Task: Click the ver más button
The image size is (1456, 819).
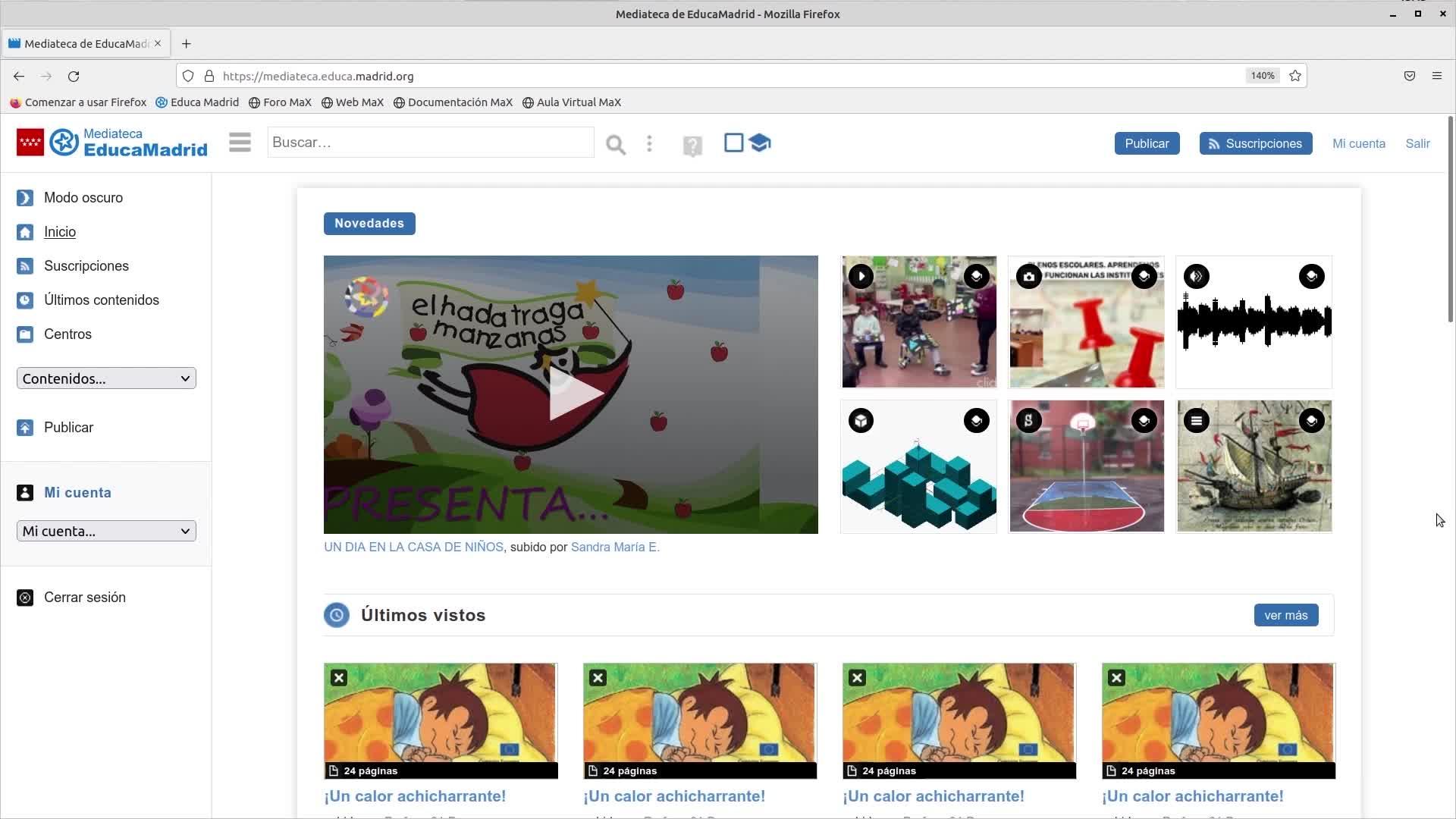Action: click(x=1286, y=615)
